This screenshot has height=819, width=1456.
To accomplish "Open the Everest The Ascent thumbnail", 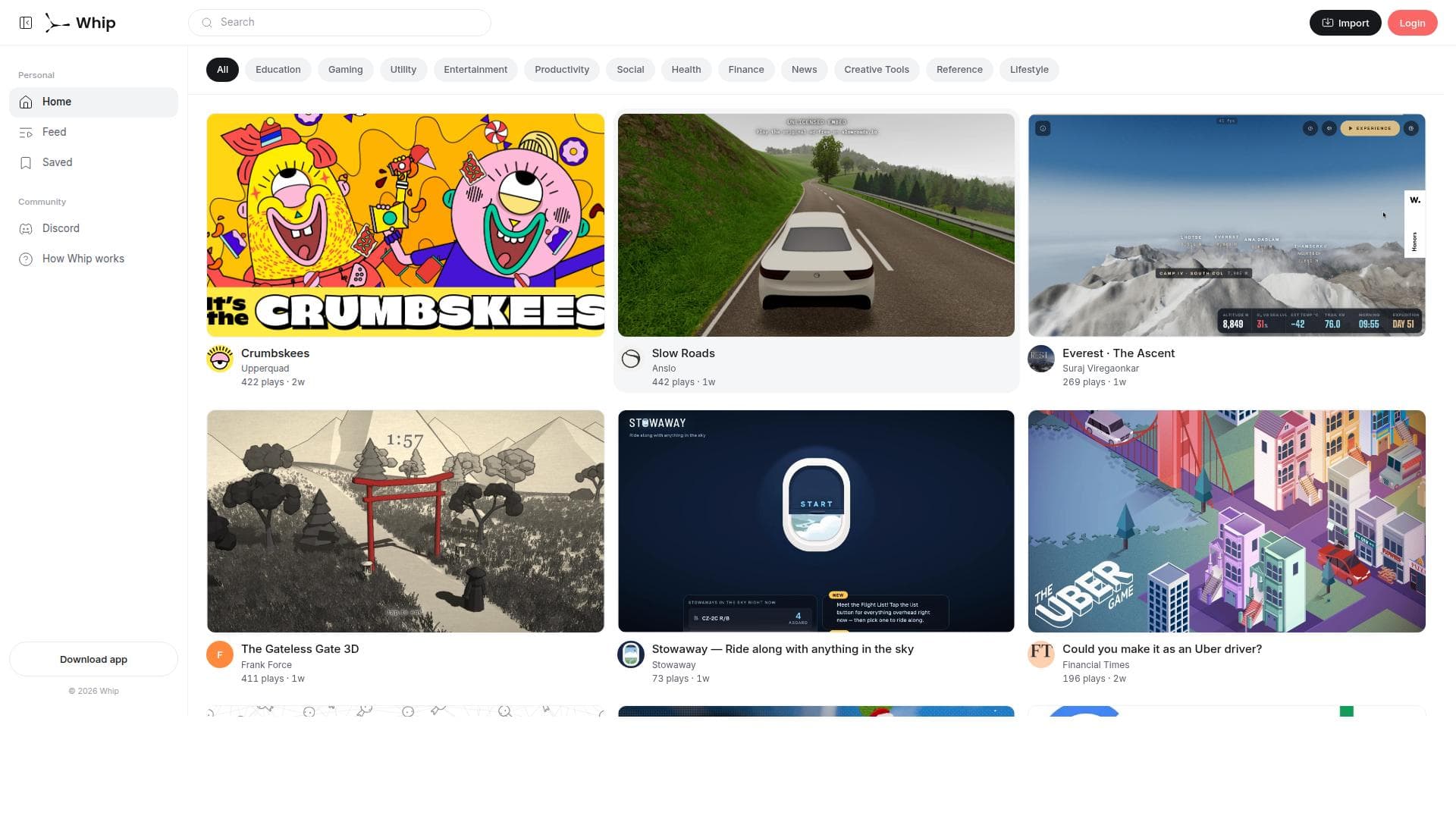I will [x=1227, y=225].
